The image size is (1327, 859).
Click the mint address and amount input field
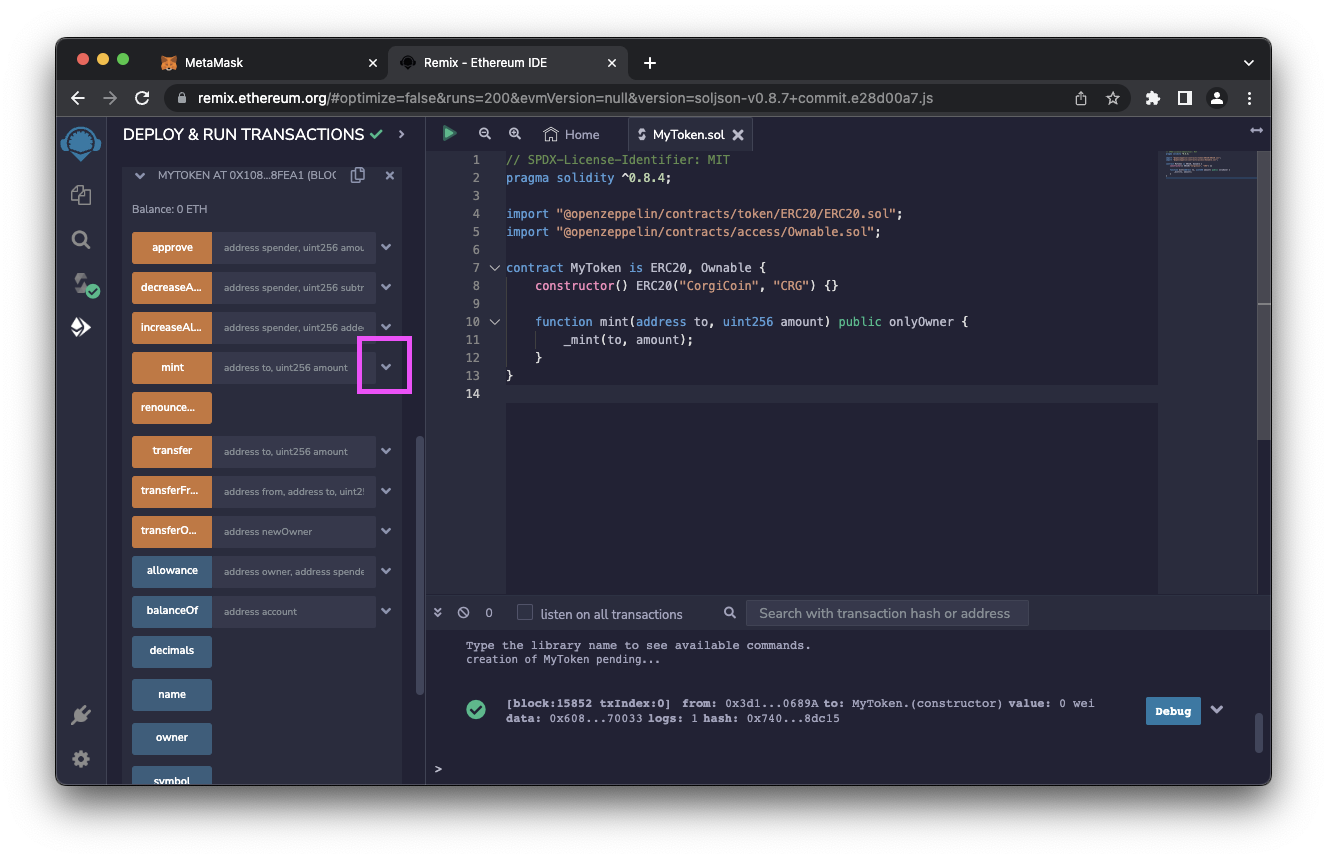294,367
